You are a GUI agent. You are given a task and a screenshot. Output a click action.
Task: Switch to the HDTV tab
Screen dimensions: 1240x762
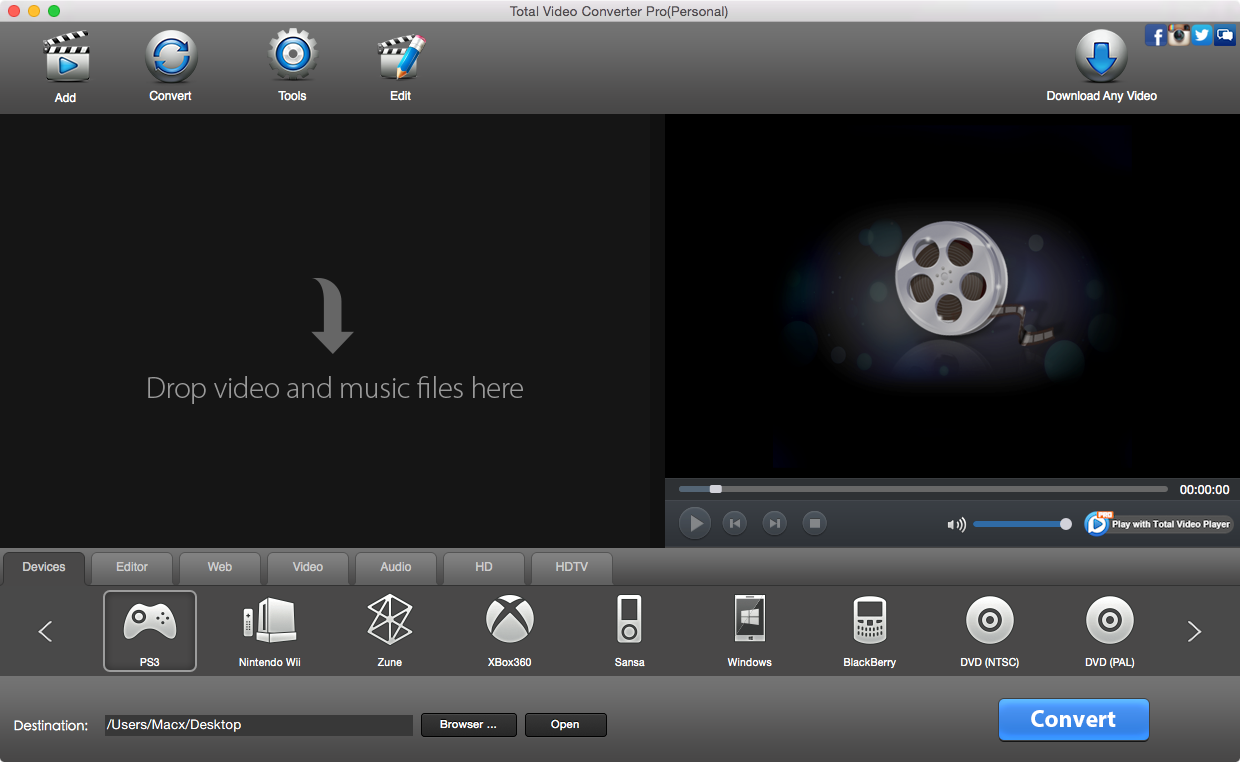[x=571, y=567]
